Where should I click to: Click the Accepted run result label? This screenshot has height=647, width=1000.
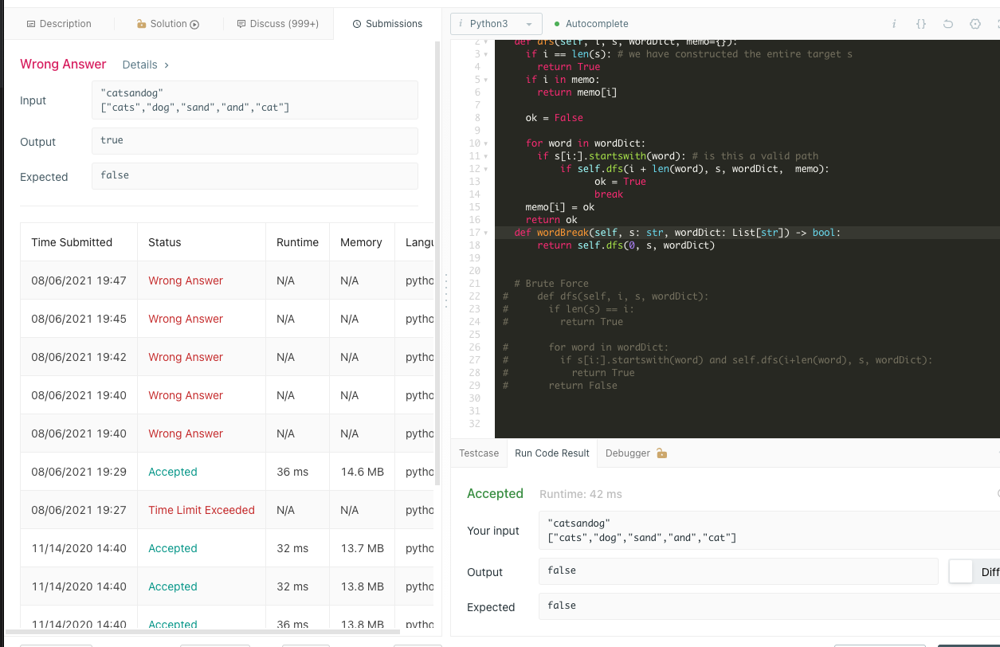click(495, 493)
